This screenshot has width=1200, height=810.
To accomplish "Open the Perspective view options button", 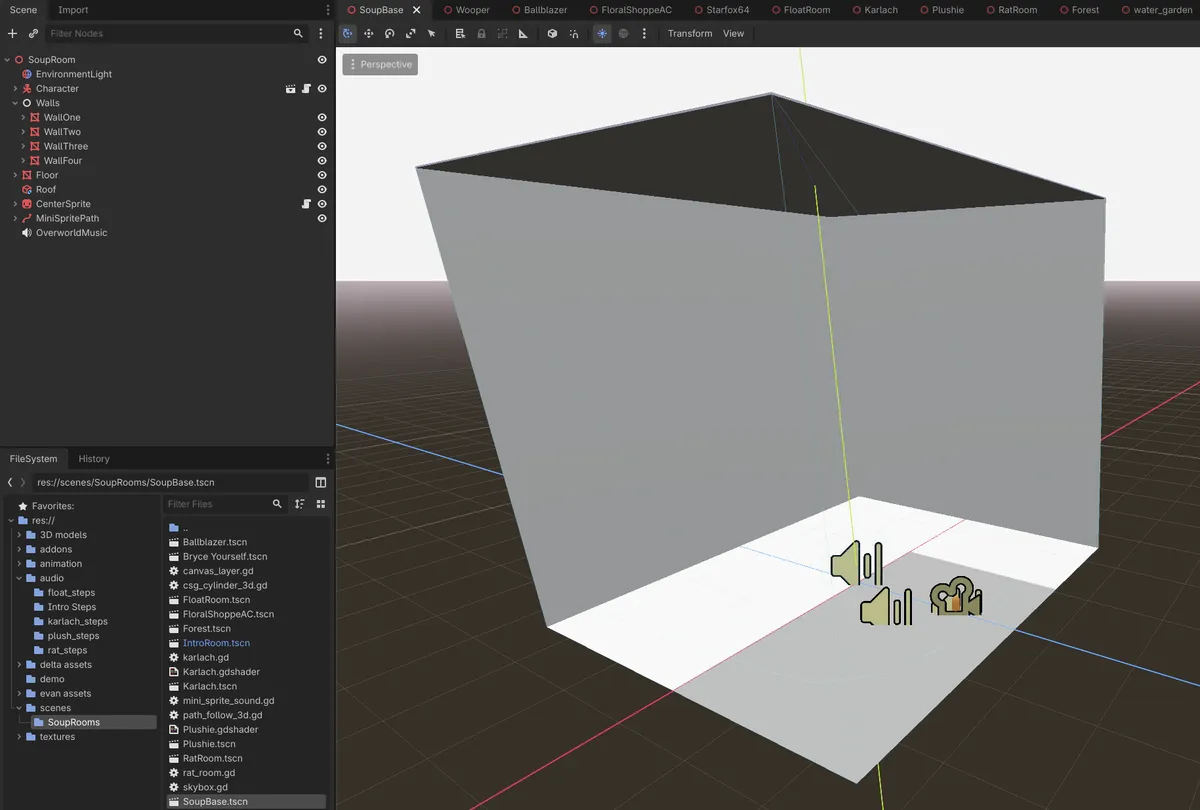I will [380, 64].
